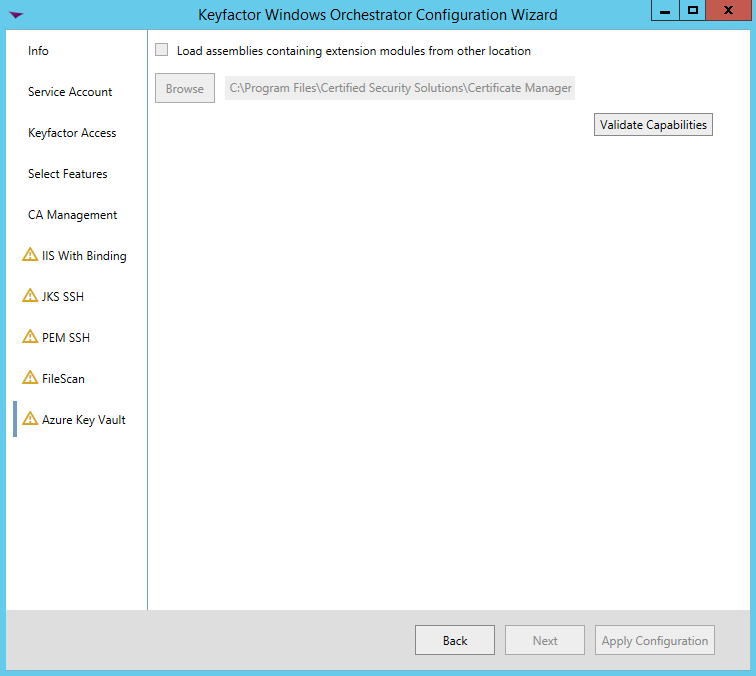
Task: Go to the Info step
Action: pos(38,51)
